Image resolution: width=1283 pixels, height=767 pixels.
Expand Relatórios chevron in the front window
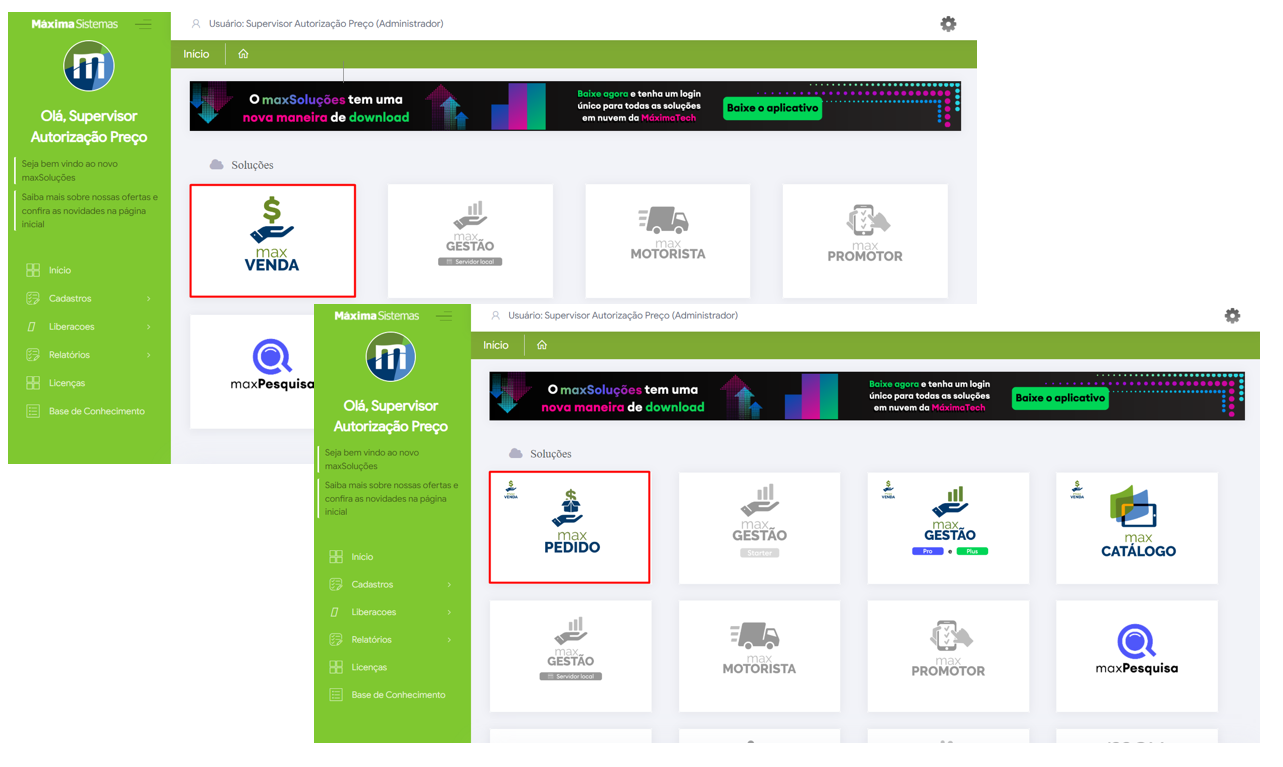click(x=449, y=640)
